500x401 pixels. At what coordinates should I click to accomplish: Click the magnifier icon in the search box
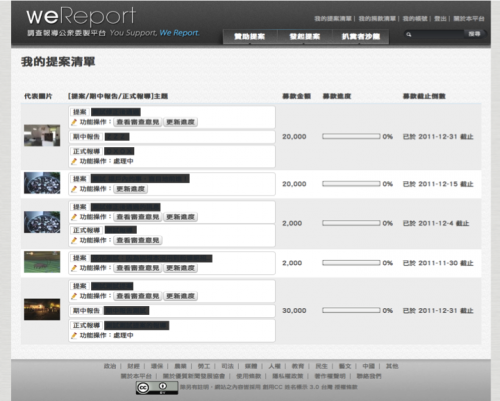[x=409, y=34]
